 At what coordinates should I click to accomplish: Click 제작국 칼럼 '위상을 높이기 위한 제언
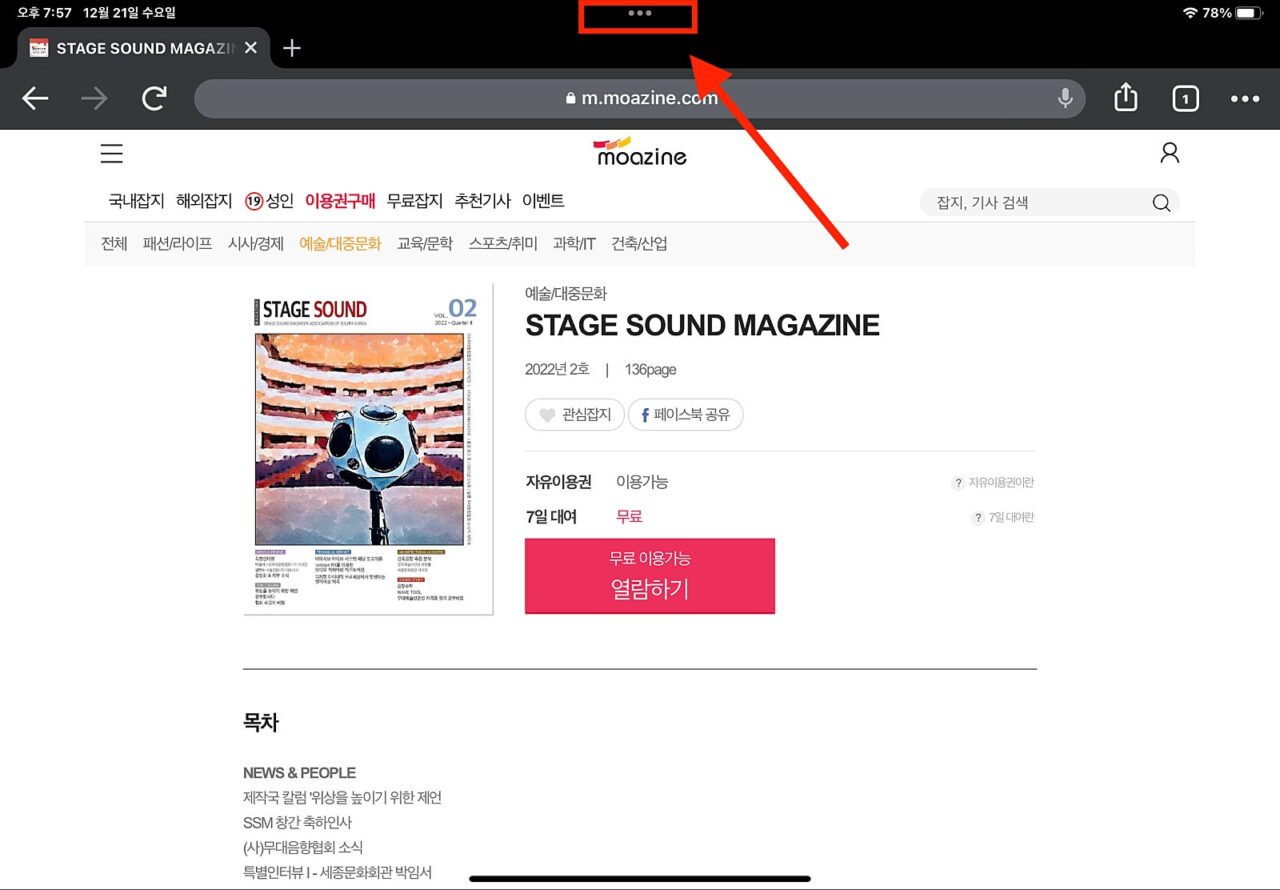point(342,798)
